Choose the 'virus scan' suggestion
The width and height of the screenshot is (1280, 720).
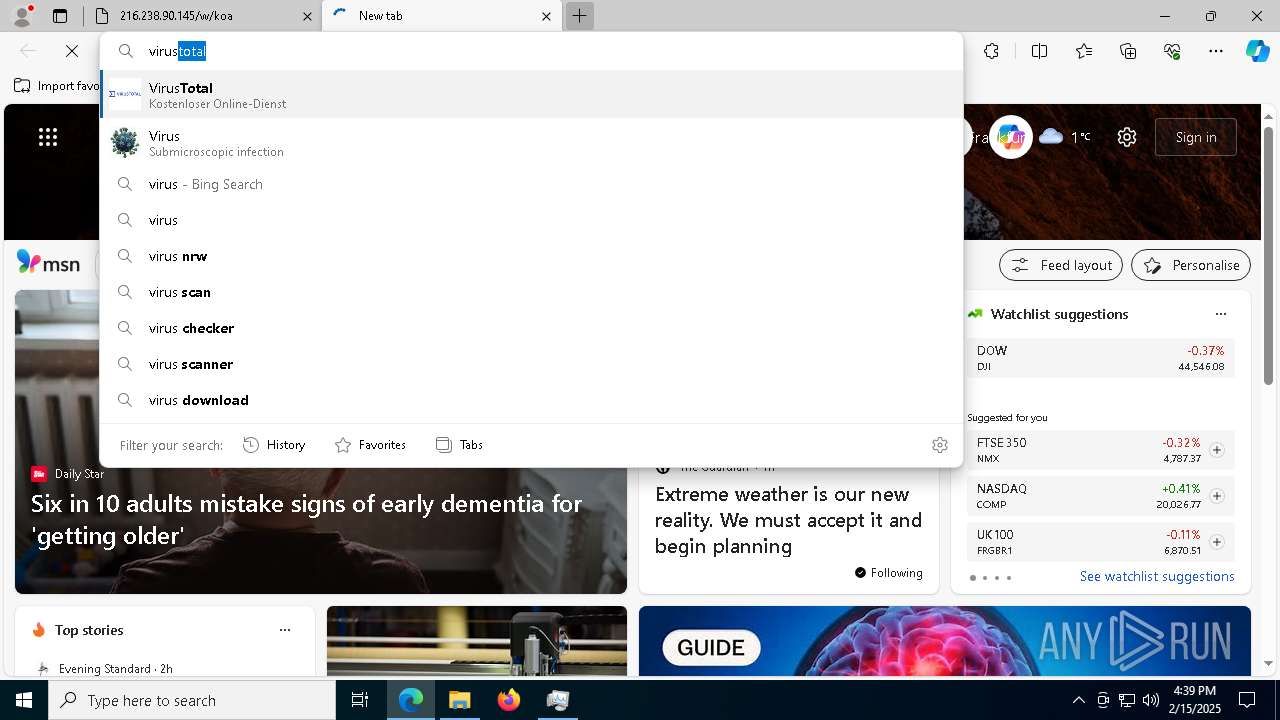tap(531, 292)
